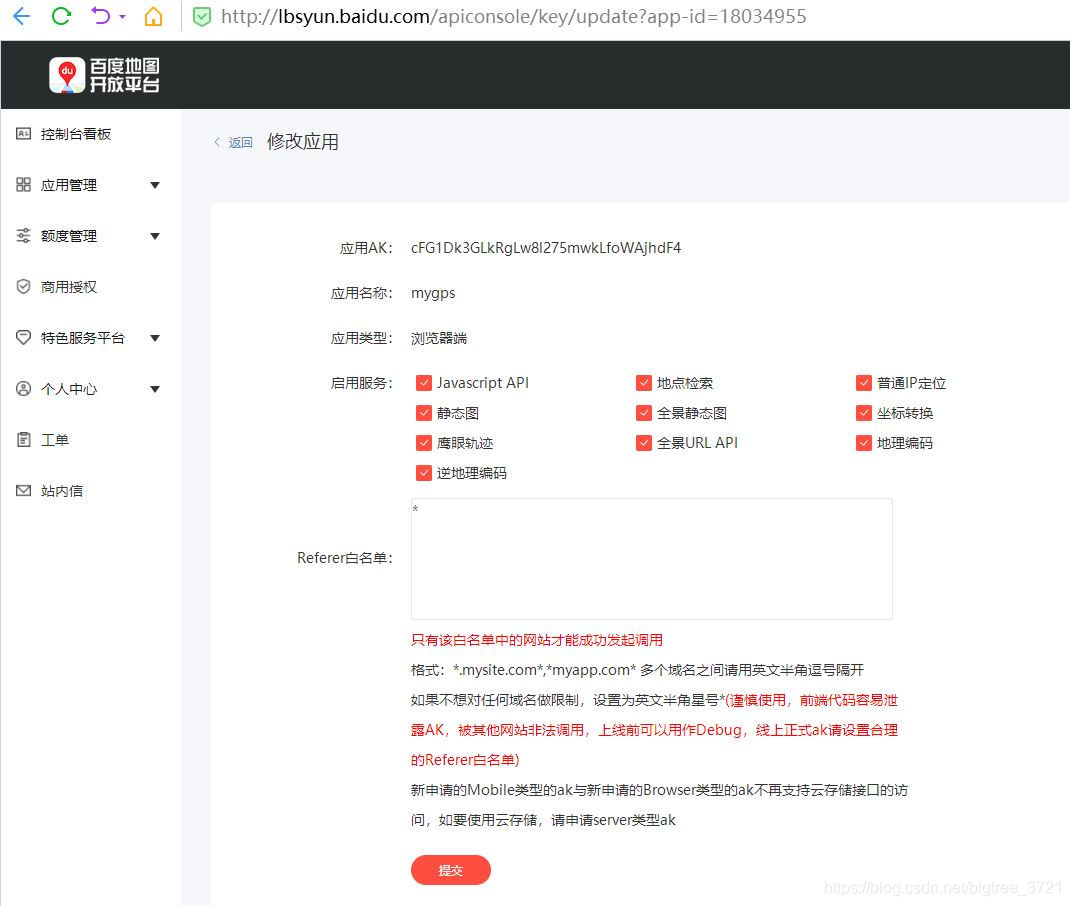
Task: Go to browser home page icon
Action: (154, 16)
